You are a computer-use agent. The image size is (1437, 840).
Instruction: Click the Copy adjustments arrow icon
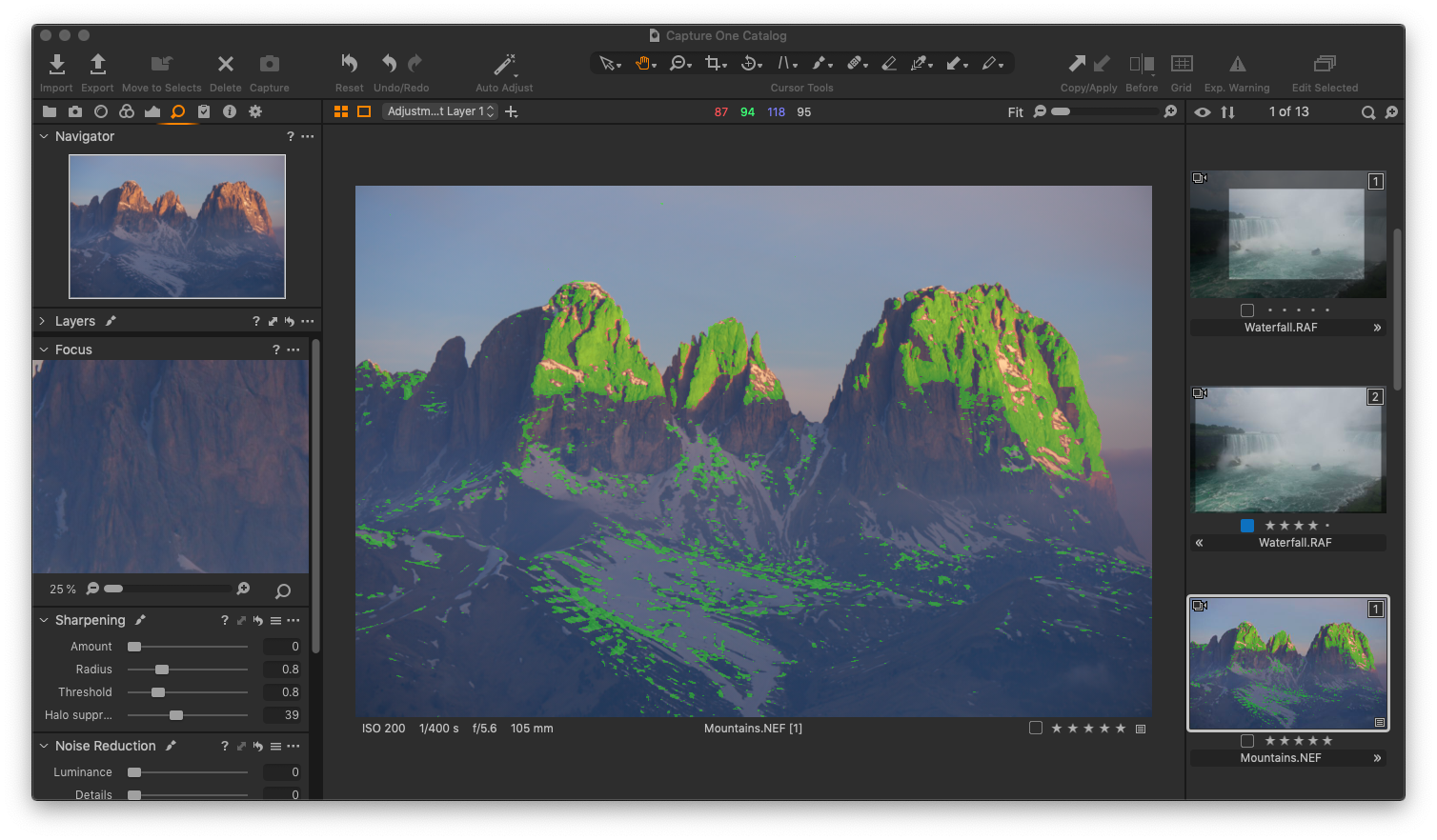click(1077, 64)
